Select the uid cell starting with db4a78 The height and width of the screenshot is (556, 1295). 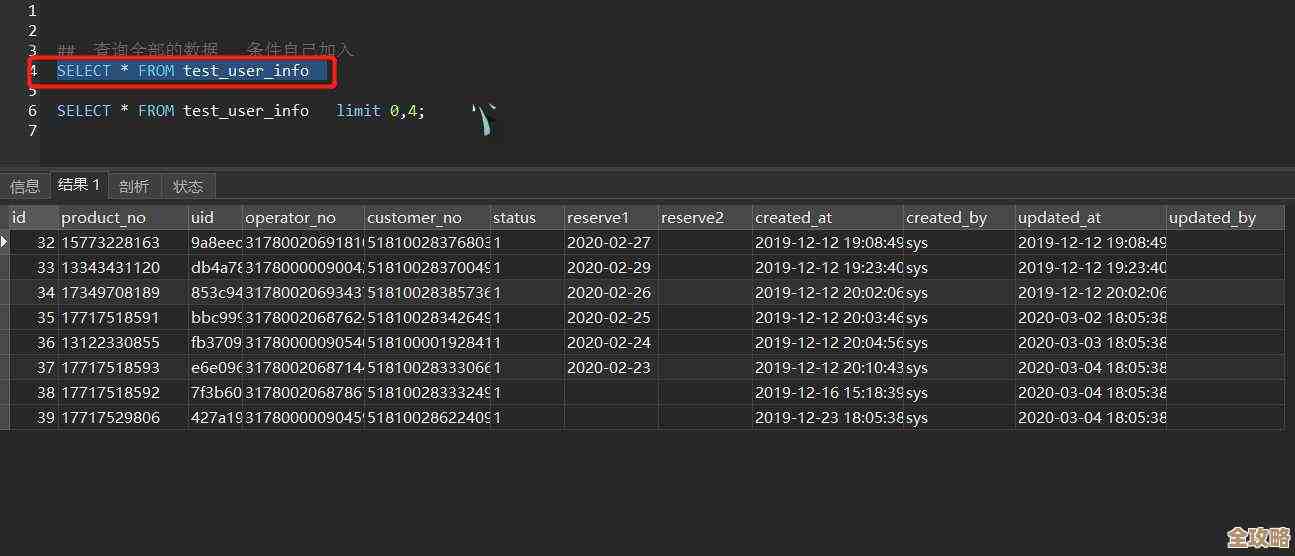tap(215, 268)
